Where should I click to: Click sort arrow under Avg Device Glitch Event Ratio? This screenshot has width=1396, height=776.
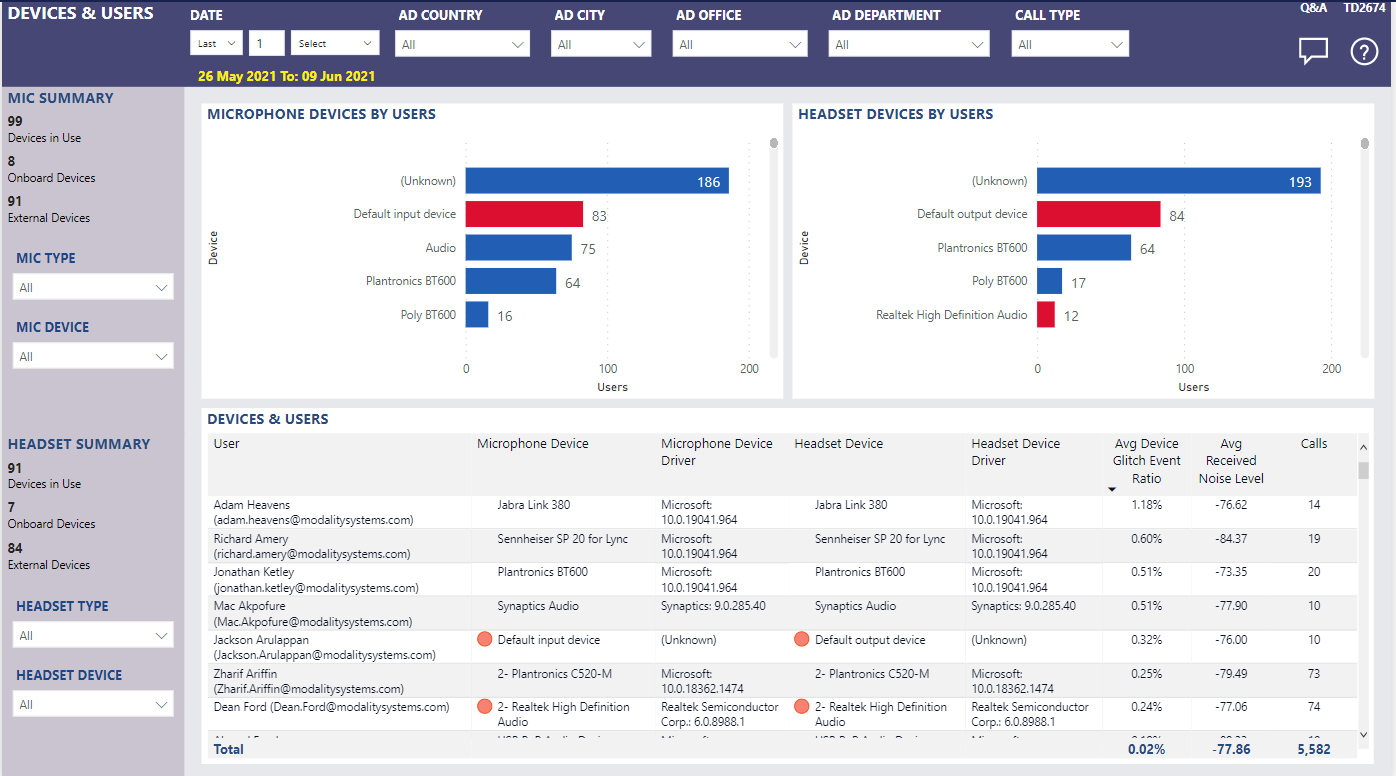click(x=1112, y=489)
